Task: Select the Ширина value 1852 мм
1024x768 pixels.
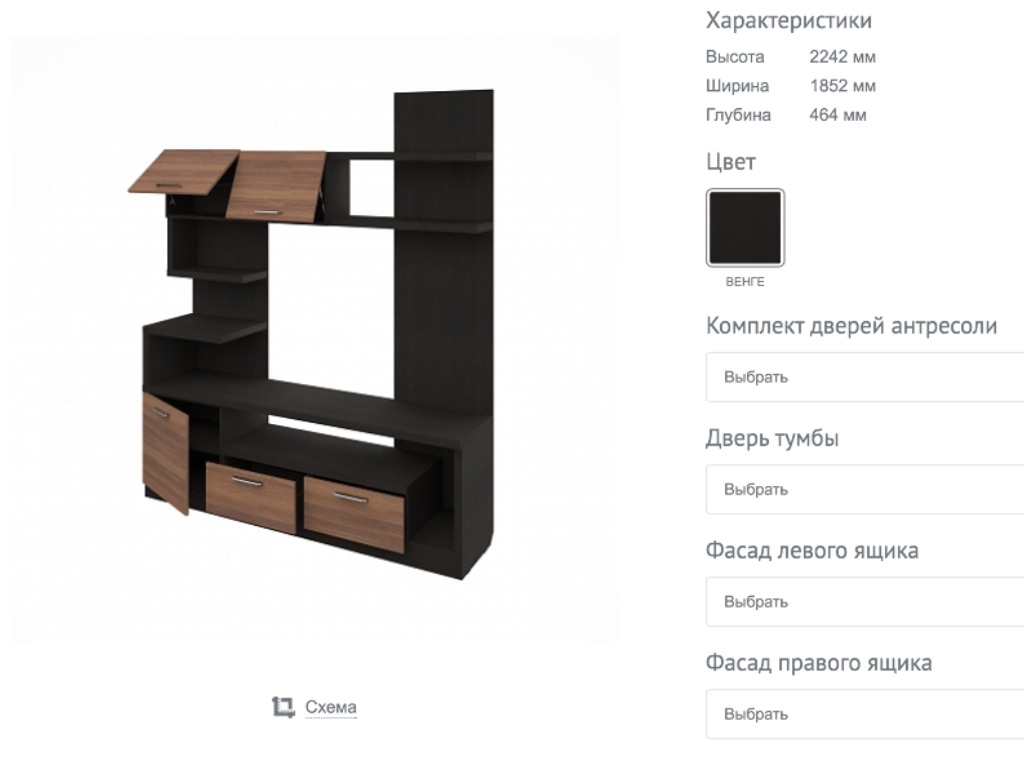Action: click(842, 86)
